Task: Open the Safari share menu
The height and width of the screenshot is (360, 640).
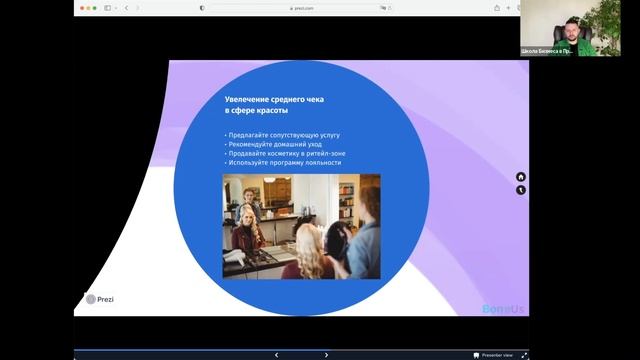Action: pyautogui.click(x=497, y=8)
